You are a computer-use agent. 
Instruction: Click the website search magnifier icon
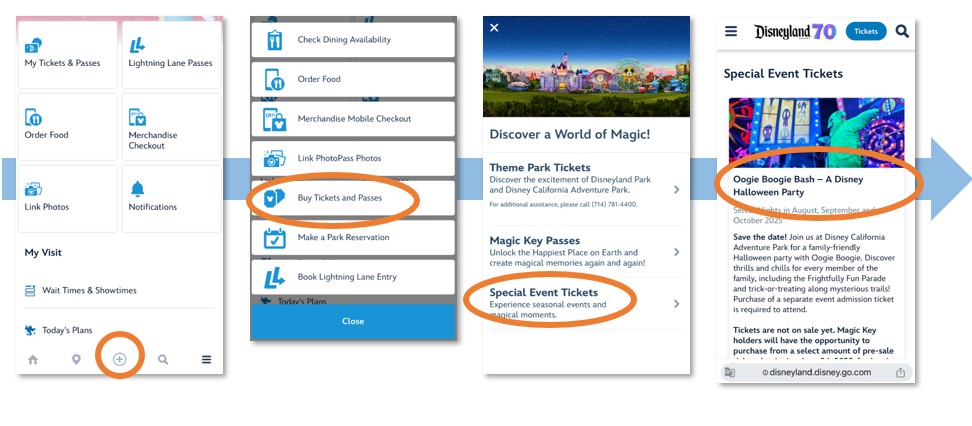tap(902, 31)
